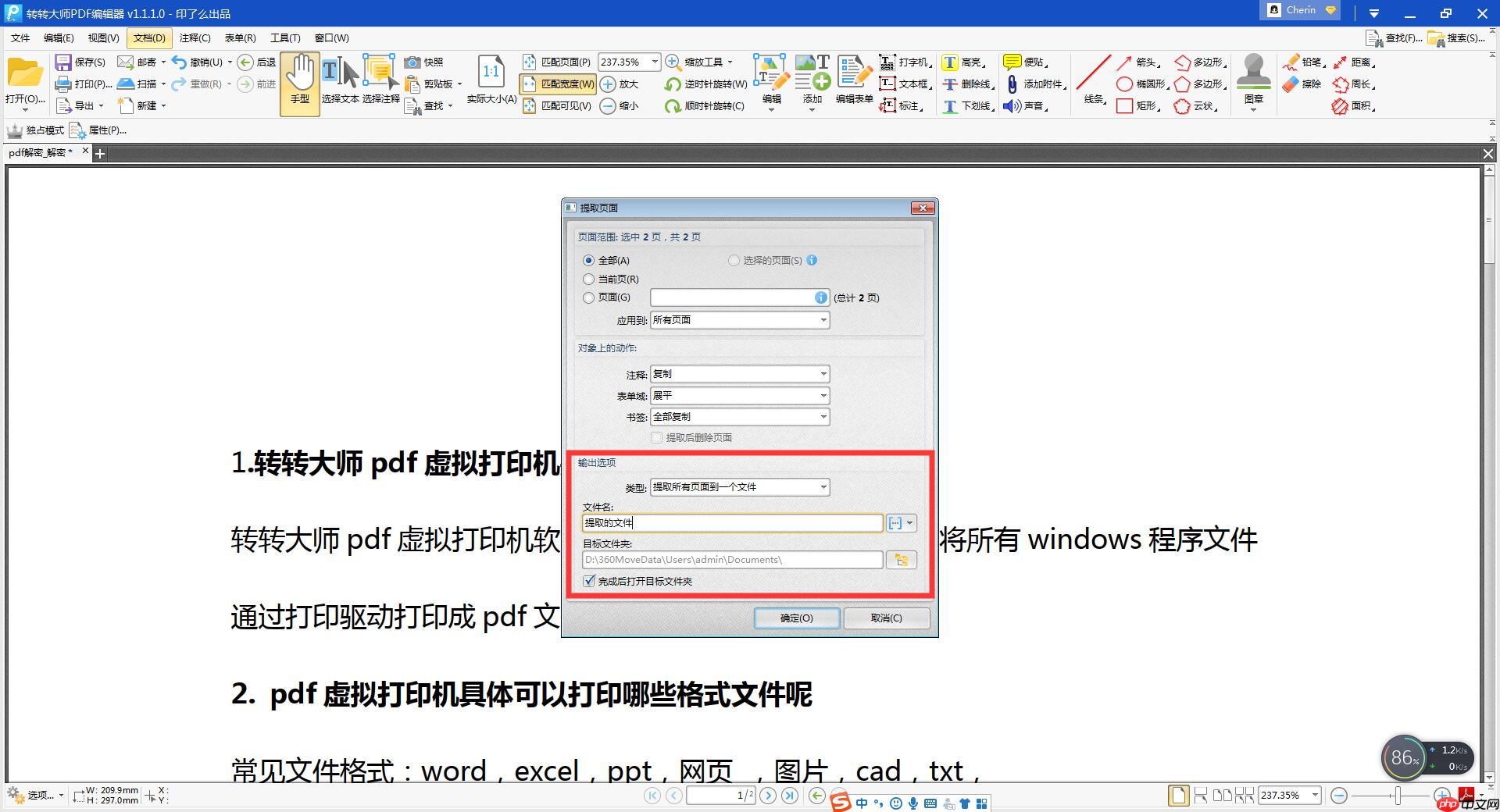The width and height of the screenshot is (1500, 812).
Task: Open the 编辑 content edit tool
Action: coord(771,84)
